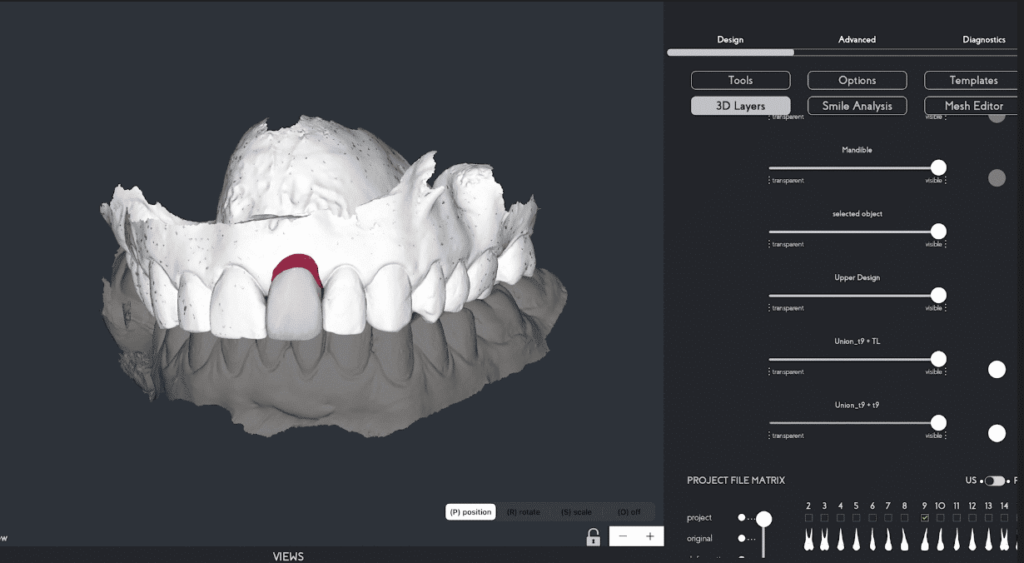
Task: Click the tooth 9 icon in matrix
Action: click(924, 540)
